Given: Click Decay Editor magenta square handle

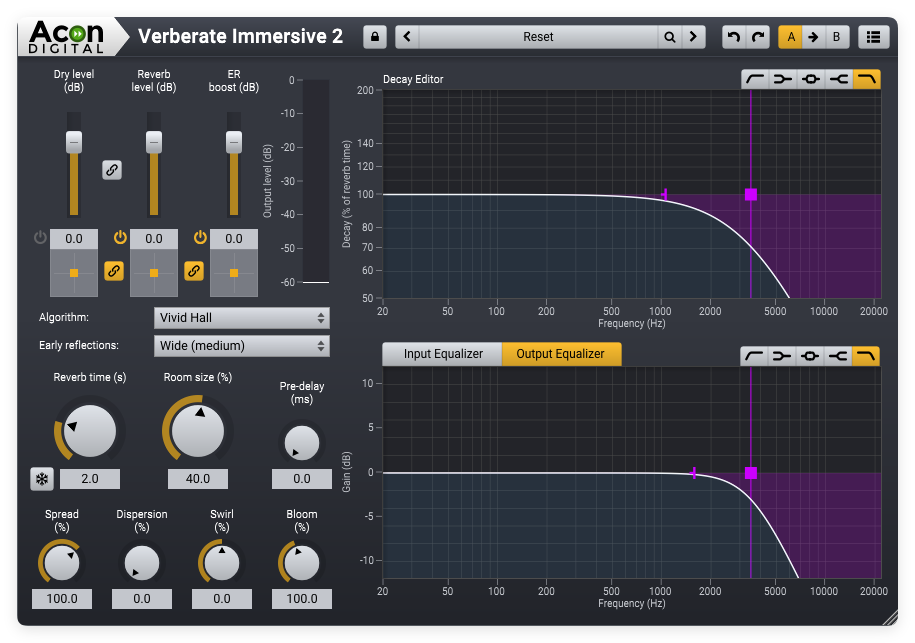Looking at the screenshot, I should 751,194.
